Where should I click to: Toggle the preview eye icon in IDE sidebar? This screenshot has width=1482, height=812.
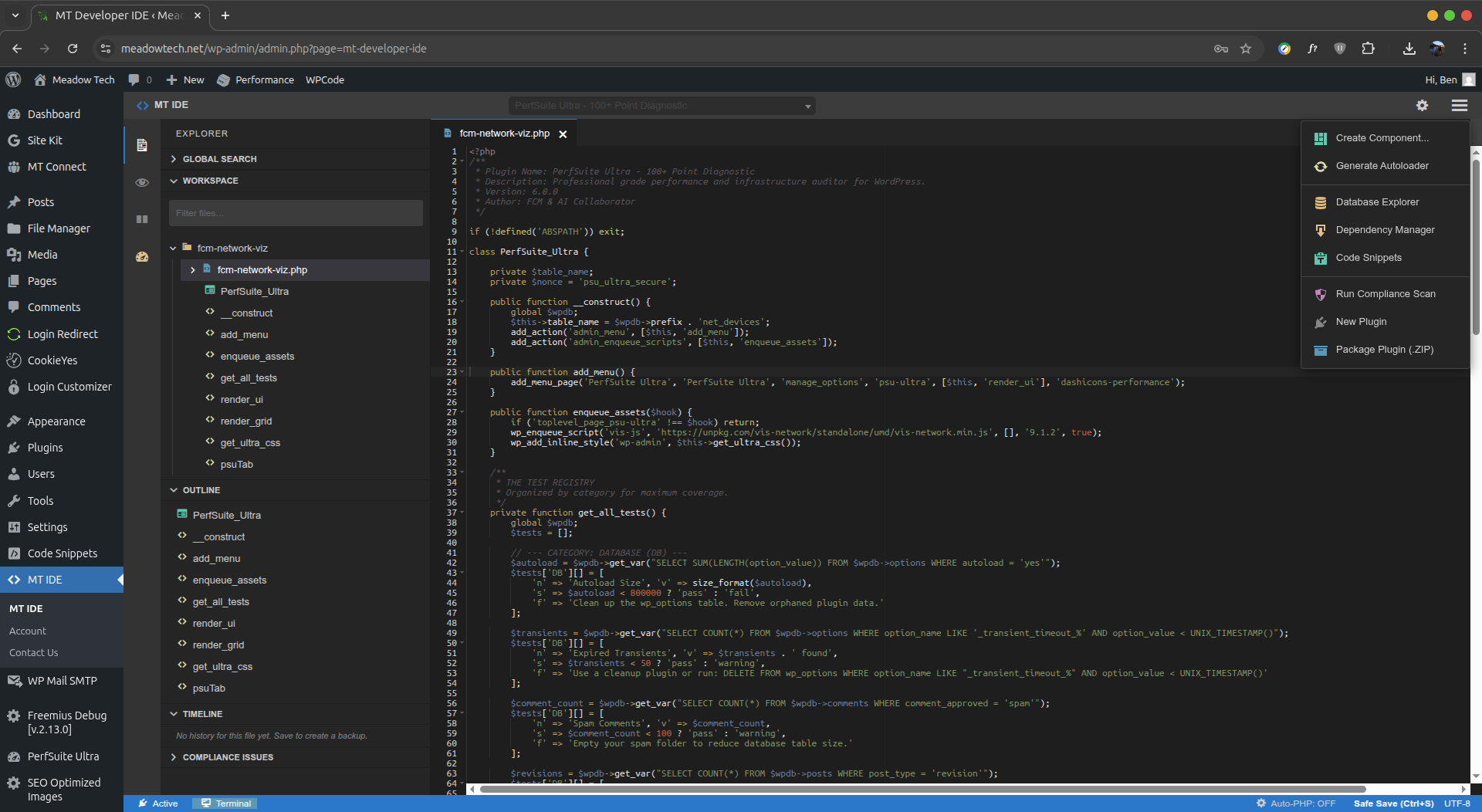[x=142, y=182]
